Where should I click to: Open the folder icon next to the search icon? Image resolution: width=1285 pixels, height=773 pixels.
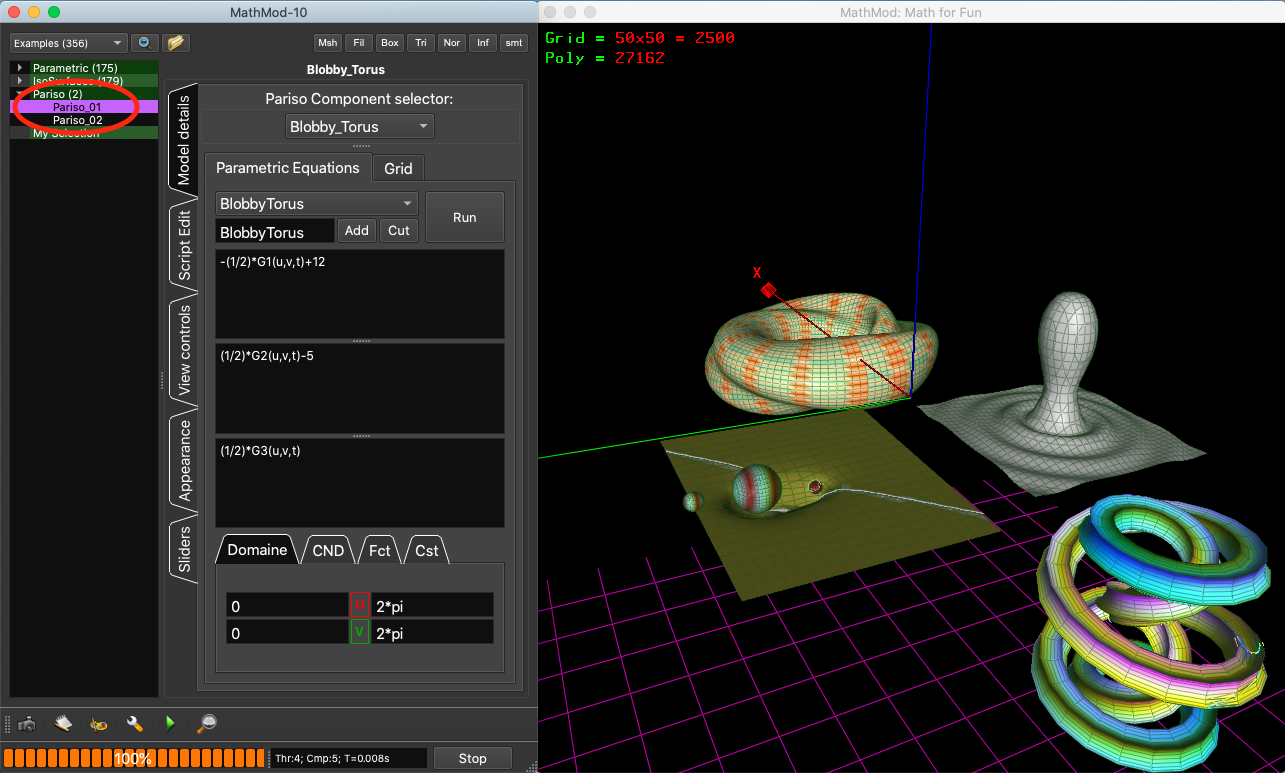(x=176, y=43)
